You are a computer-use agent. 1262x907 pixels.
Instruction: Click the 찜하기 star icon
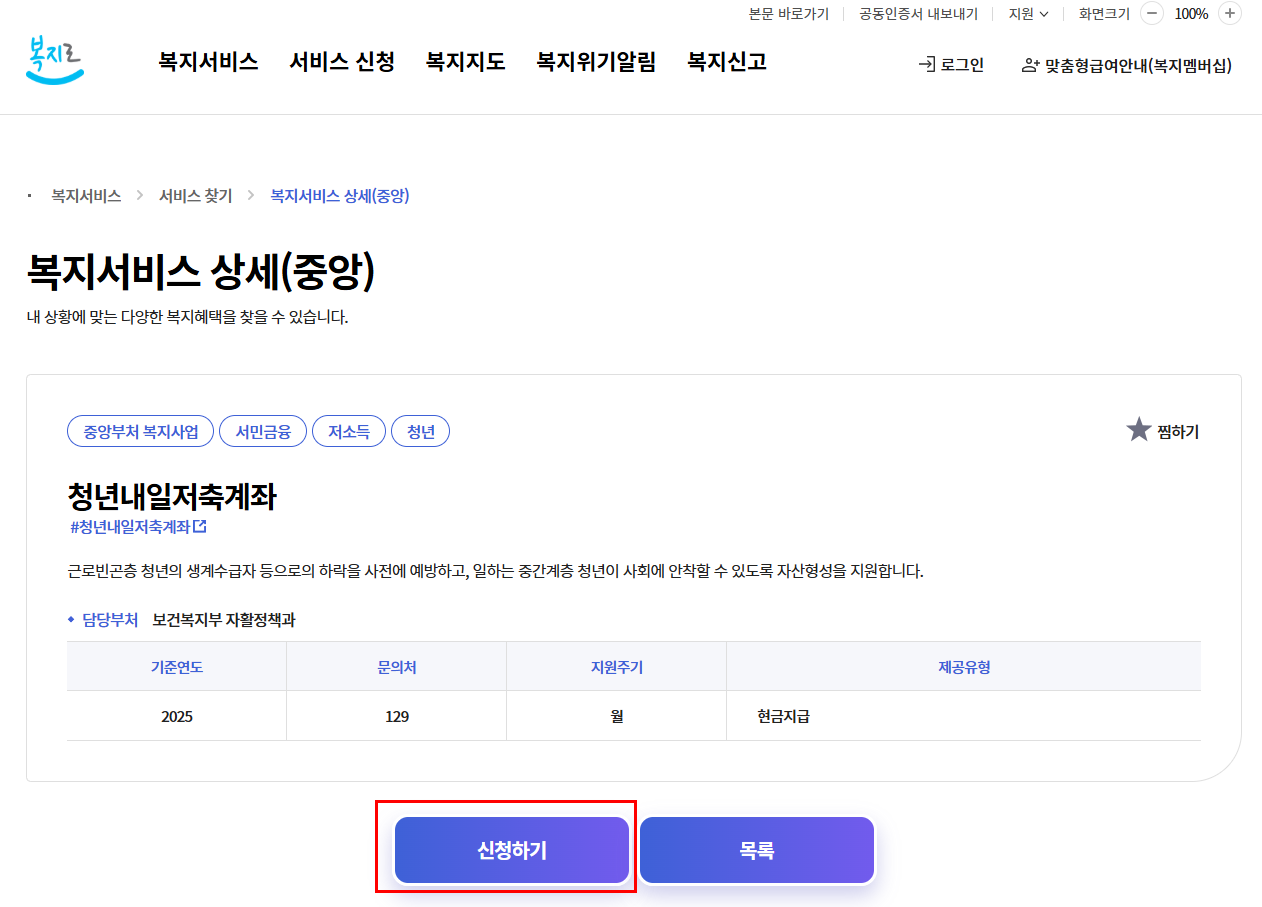pos(1139,431)
